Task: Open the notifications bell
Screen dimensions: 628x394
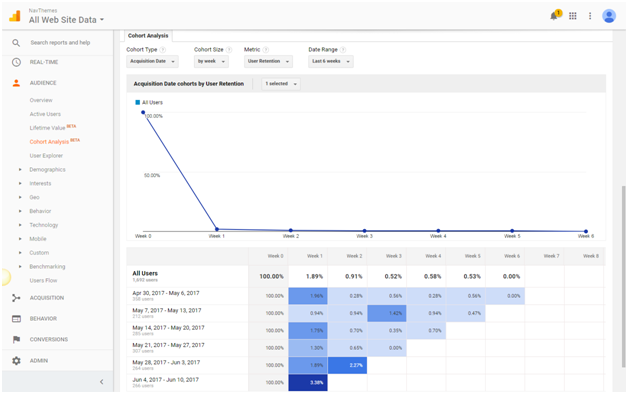Action: [555, 16]
